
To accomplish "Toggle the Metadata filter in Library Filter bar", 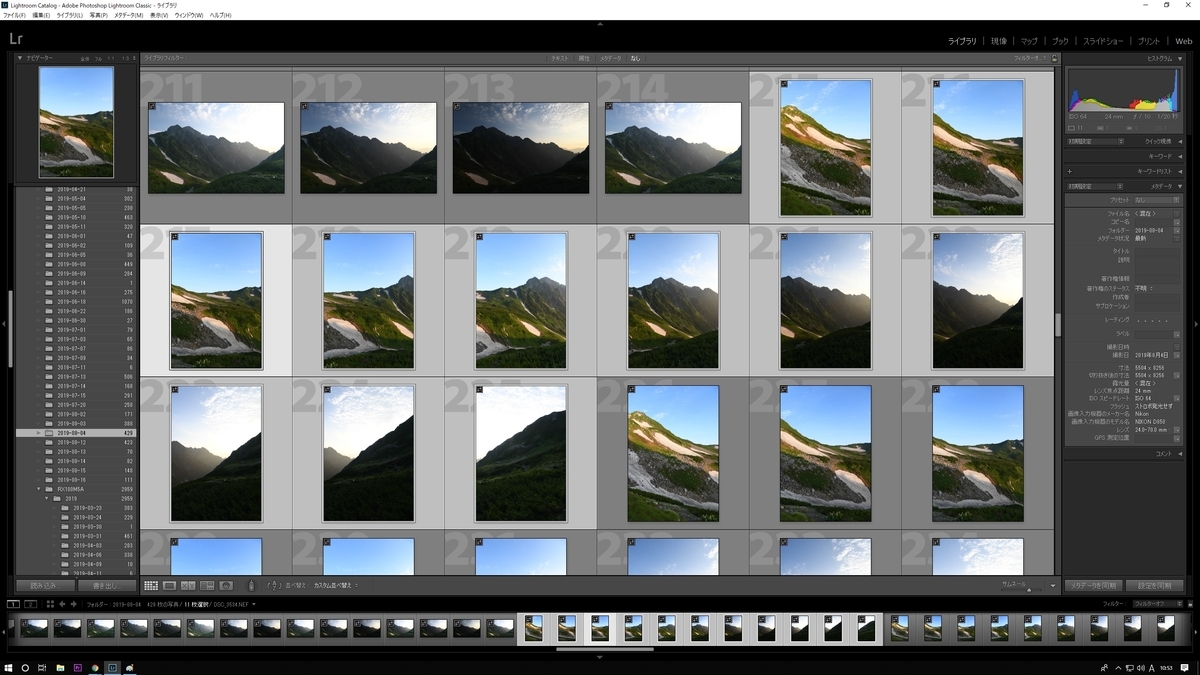I will pyautogui.click(x=610, y=59).
